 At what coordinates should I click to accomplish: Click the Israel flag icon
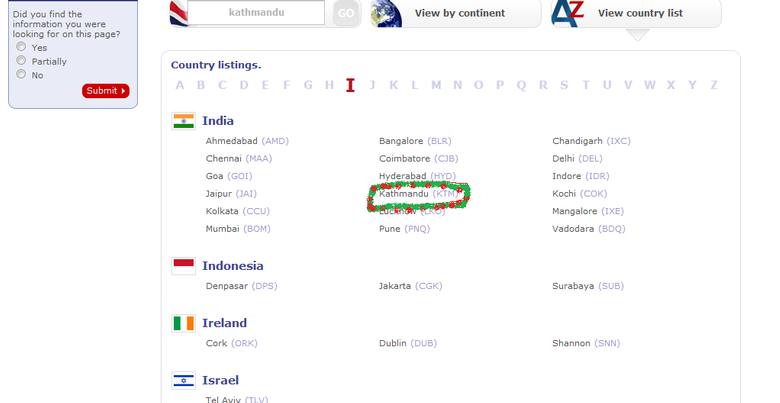click(183, 380)
